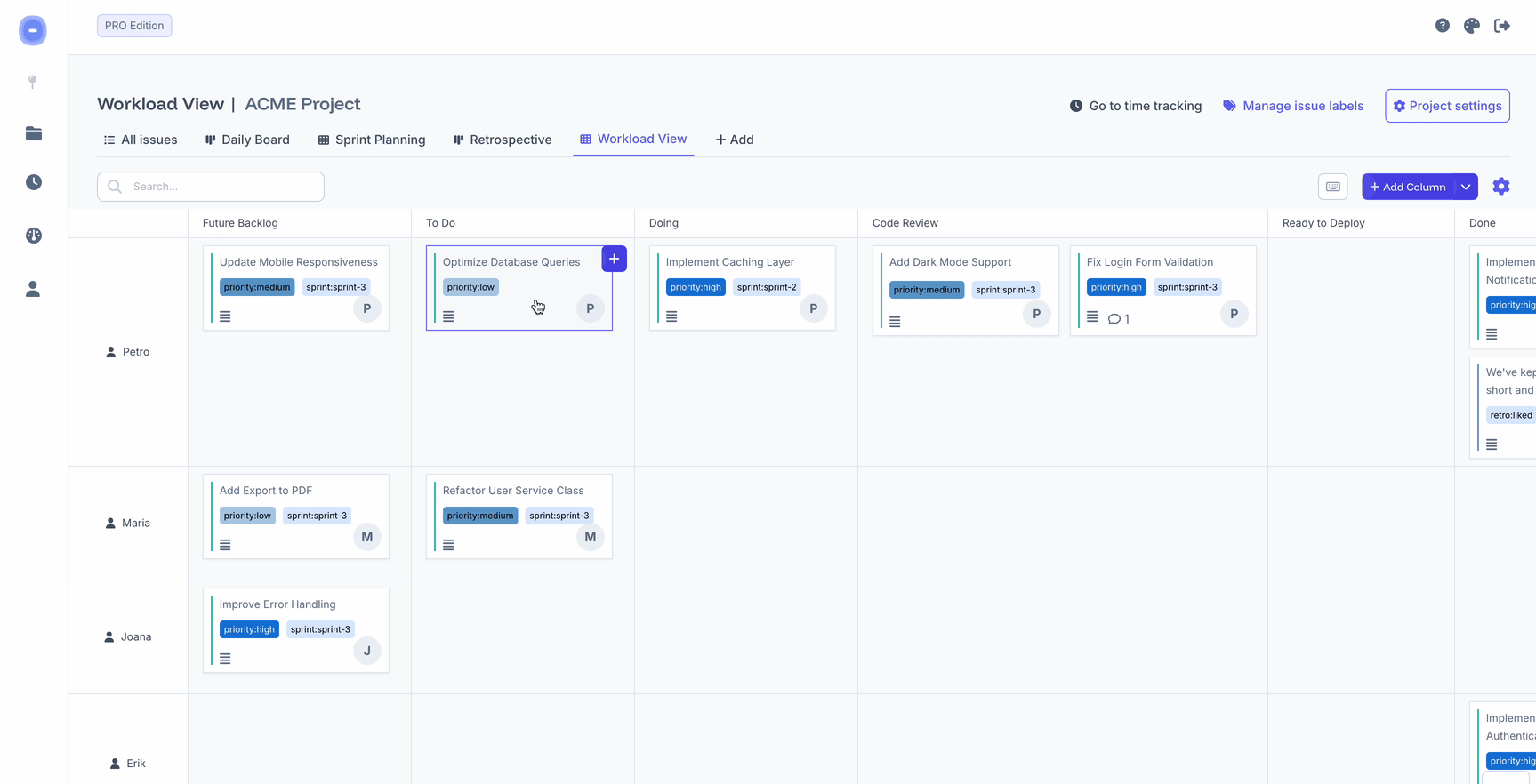
Task: Open the Add Dark Mode Support card title
Action: click(950, 262)
